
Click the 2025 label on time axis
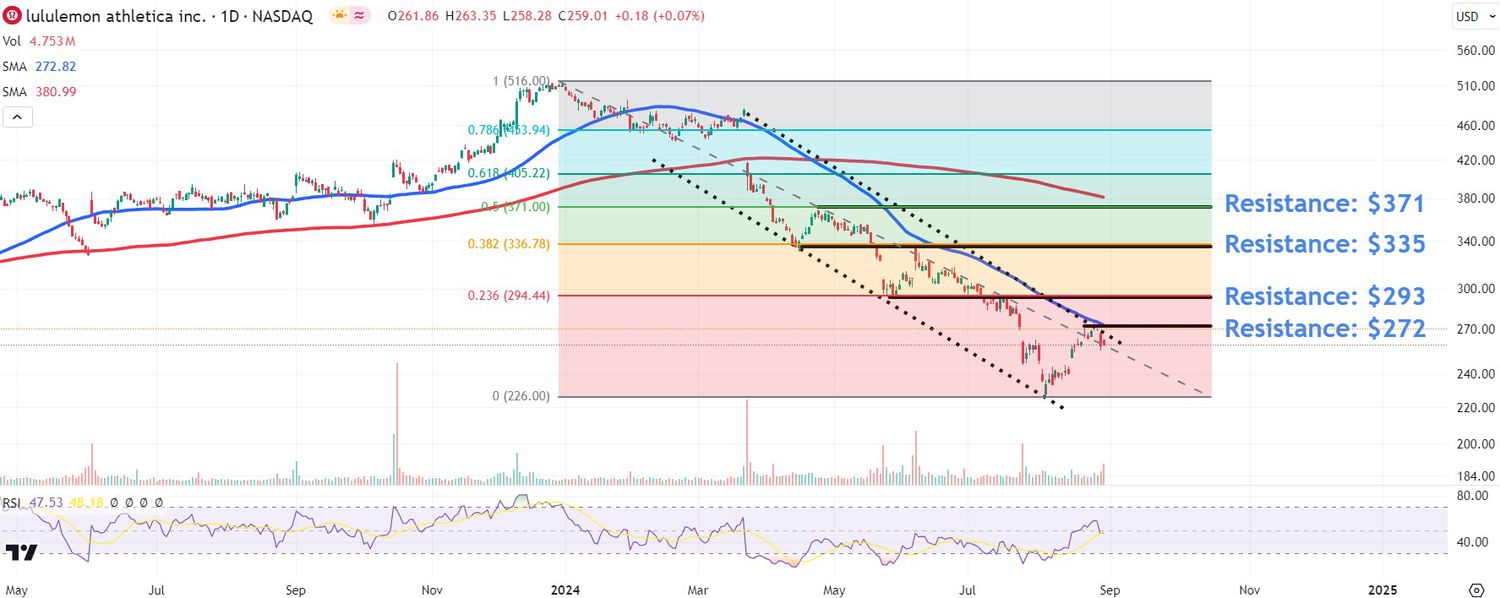coord(1383,590)
